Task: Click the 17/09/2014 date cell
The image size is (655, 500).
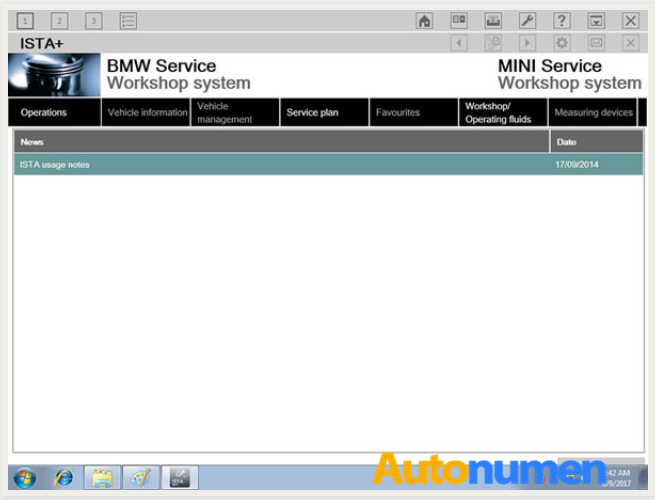Action: [576, 165]
